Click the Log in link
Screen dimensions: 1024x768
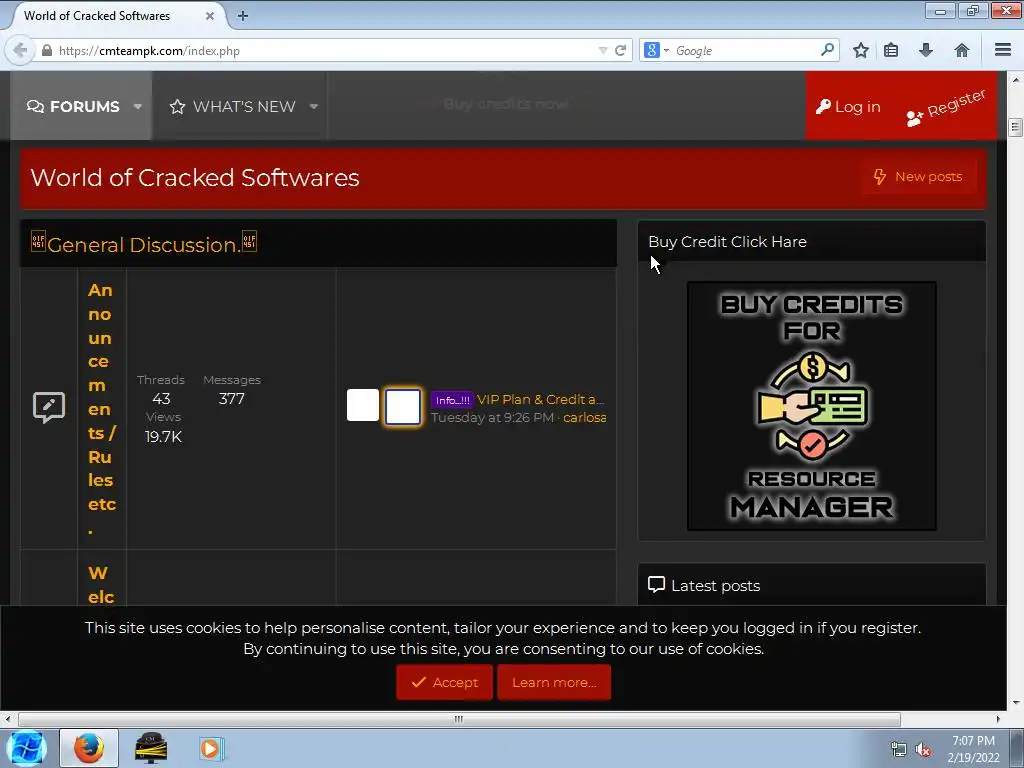click(848, 106)
